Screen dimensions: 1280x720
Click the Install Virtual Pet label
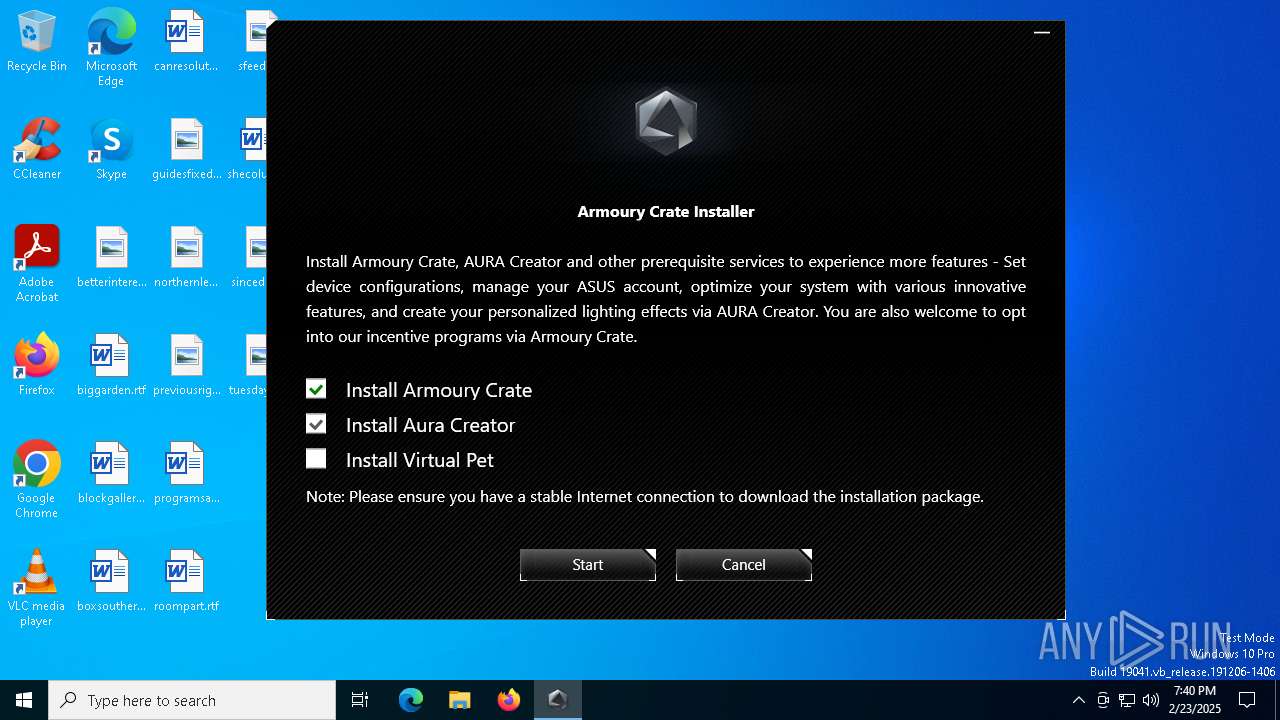(x=420, y=460)
